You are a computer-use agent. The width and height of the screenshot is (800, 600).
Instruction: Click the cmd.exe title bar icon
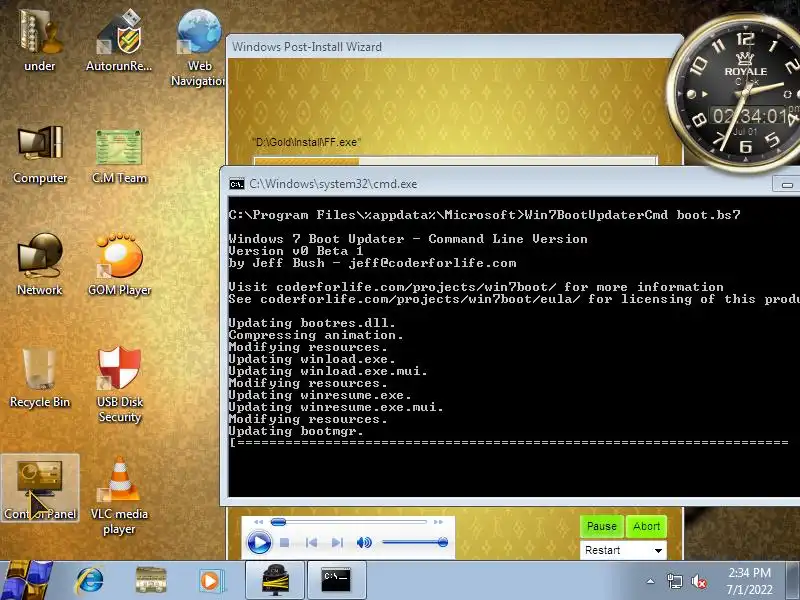[x=237, y=184]
